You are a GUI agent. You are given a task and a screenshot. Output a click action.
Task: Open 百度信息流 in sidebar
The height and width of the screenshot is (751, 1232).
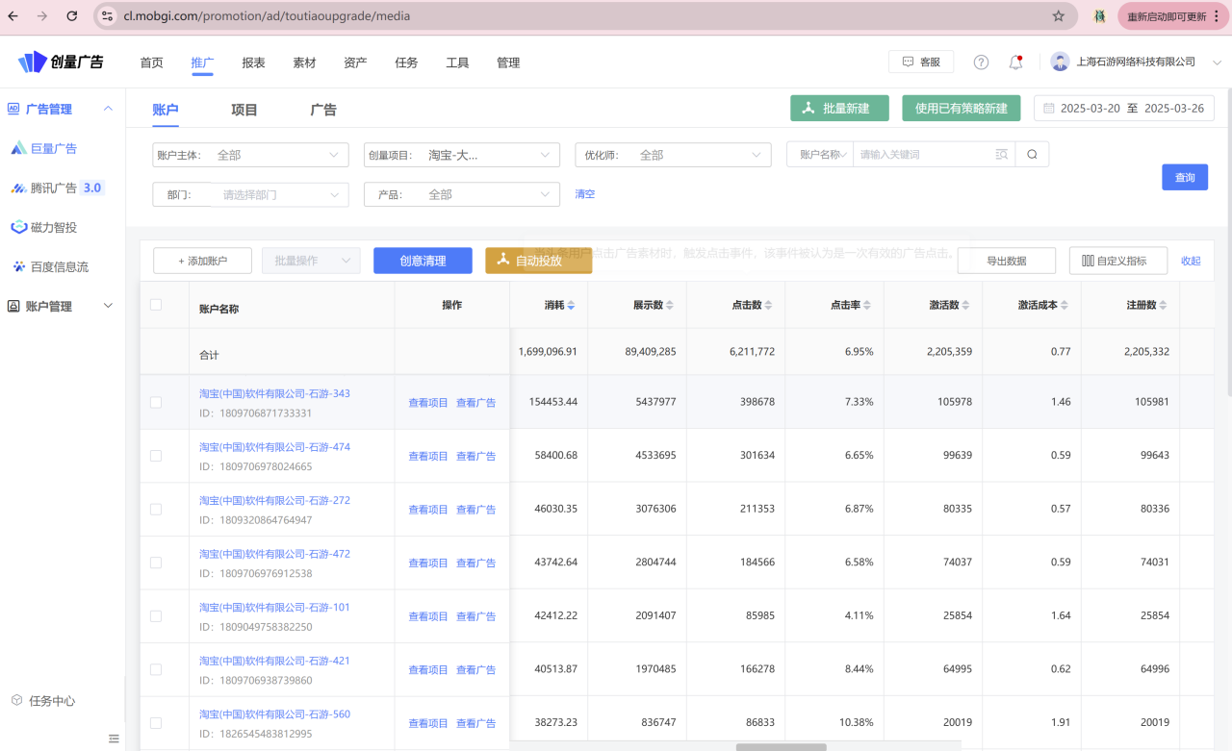tap(59, 267)
